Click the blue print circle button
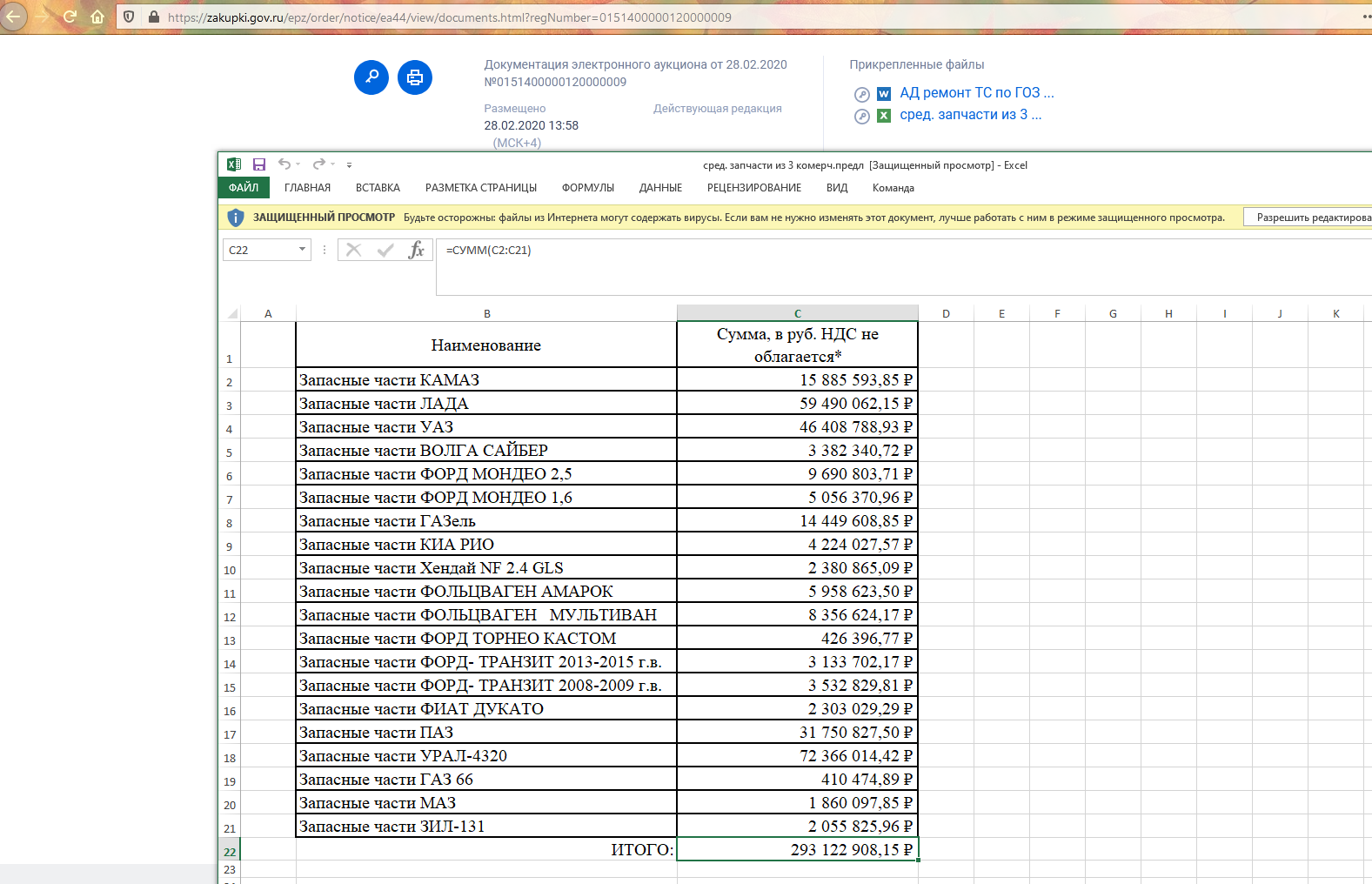1372x884 pixels. click(x=415, y=77)
